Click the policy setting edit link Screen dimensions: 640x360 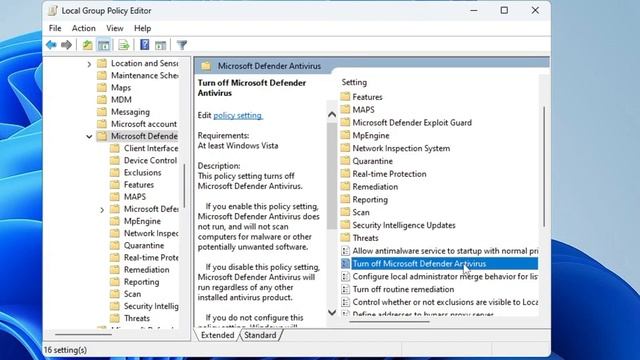point(238,116)
